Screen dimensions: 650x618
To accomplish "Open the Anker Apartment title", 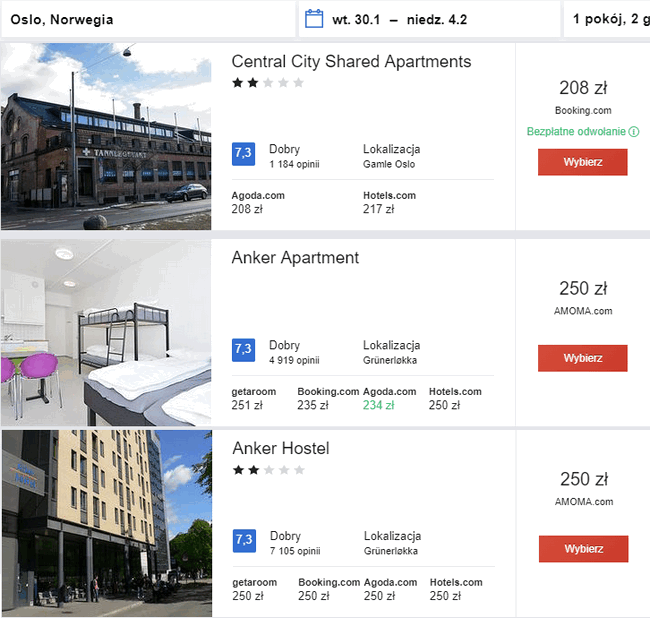I will [x=295, y=257].
